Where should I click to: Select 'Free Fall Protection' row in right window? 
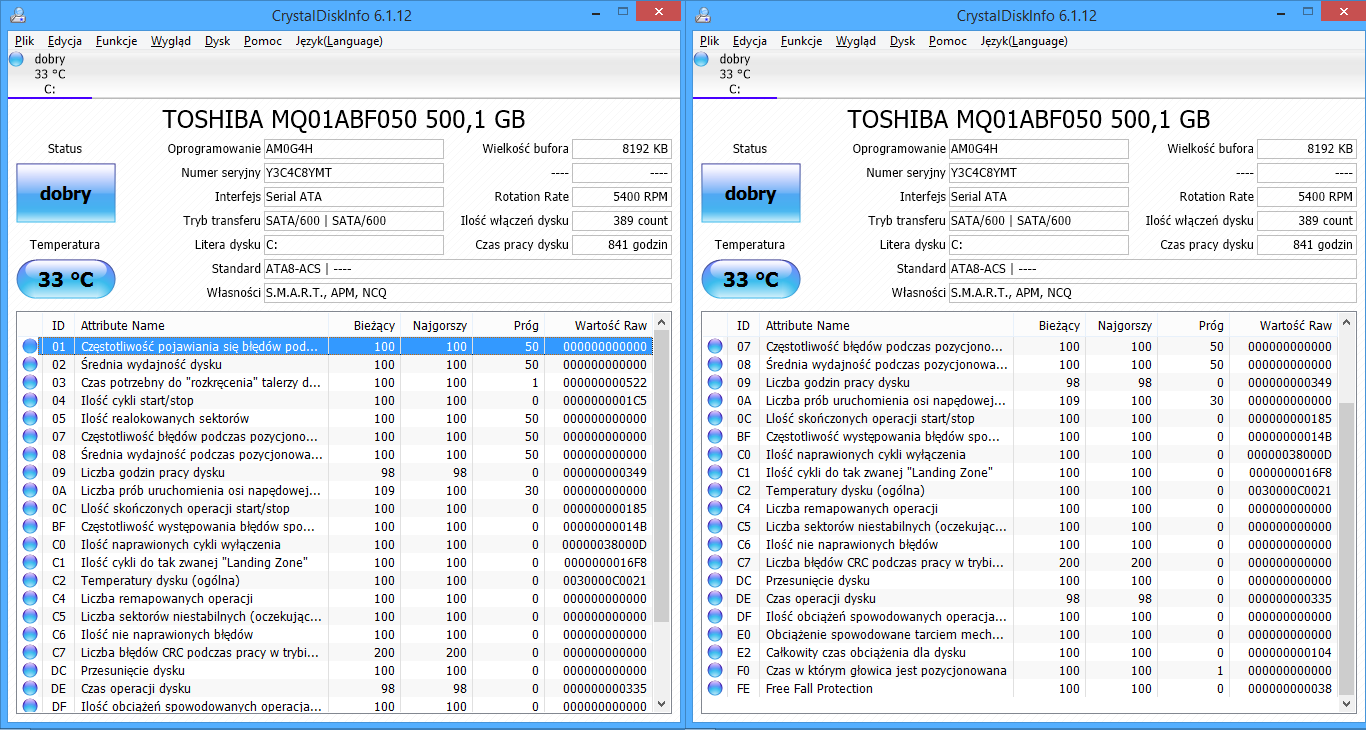pyautogui.click(x=1020, y=689)
